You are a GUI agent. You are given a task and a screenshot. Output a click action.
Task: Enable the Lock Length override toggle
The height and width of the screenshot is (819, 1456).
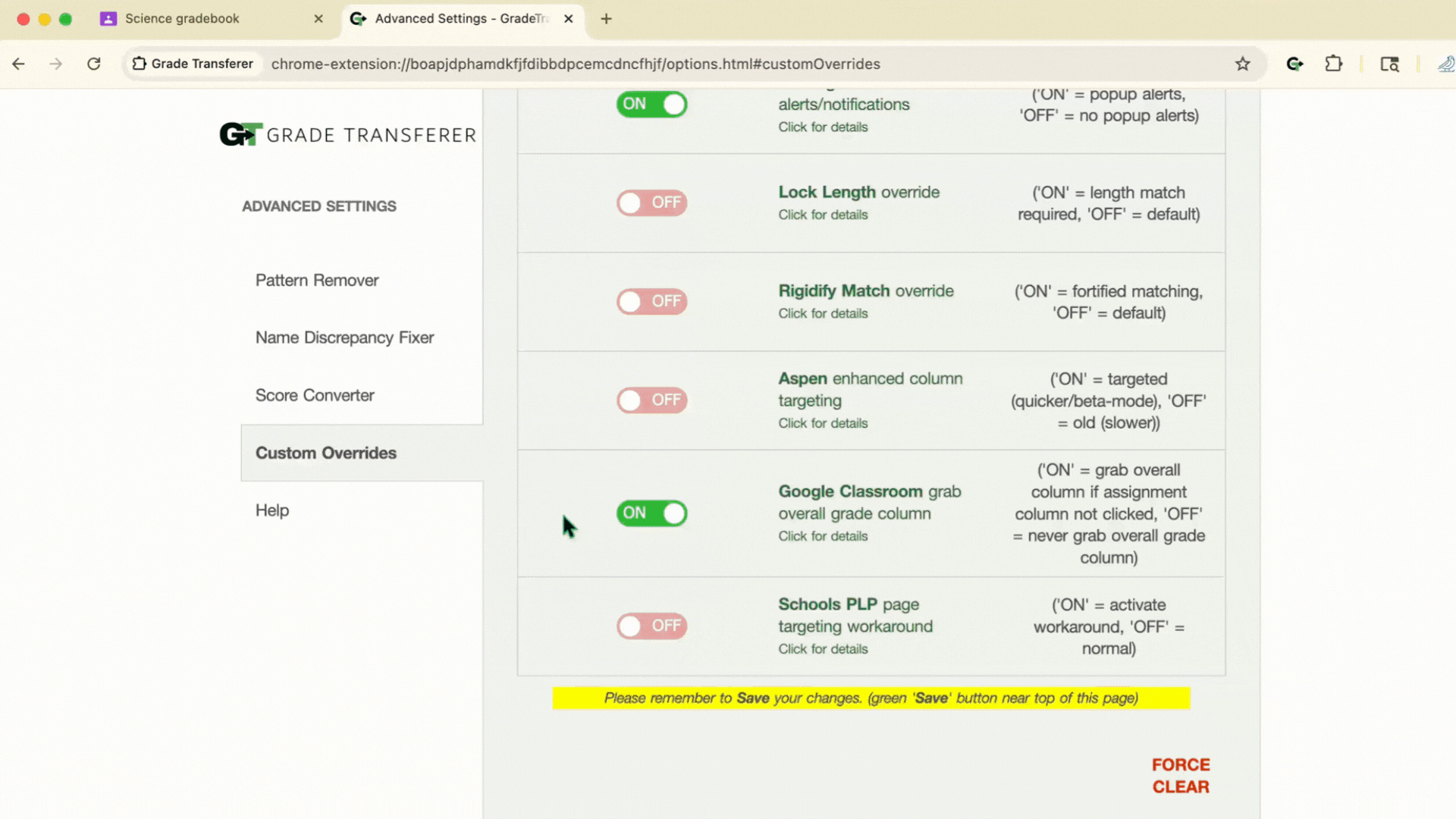pos(651,202)
